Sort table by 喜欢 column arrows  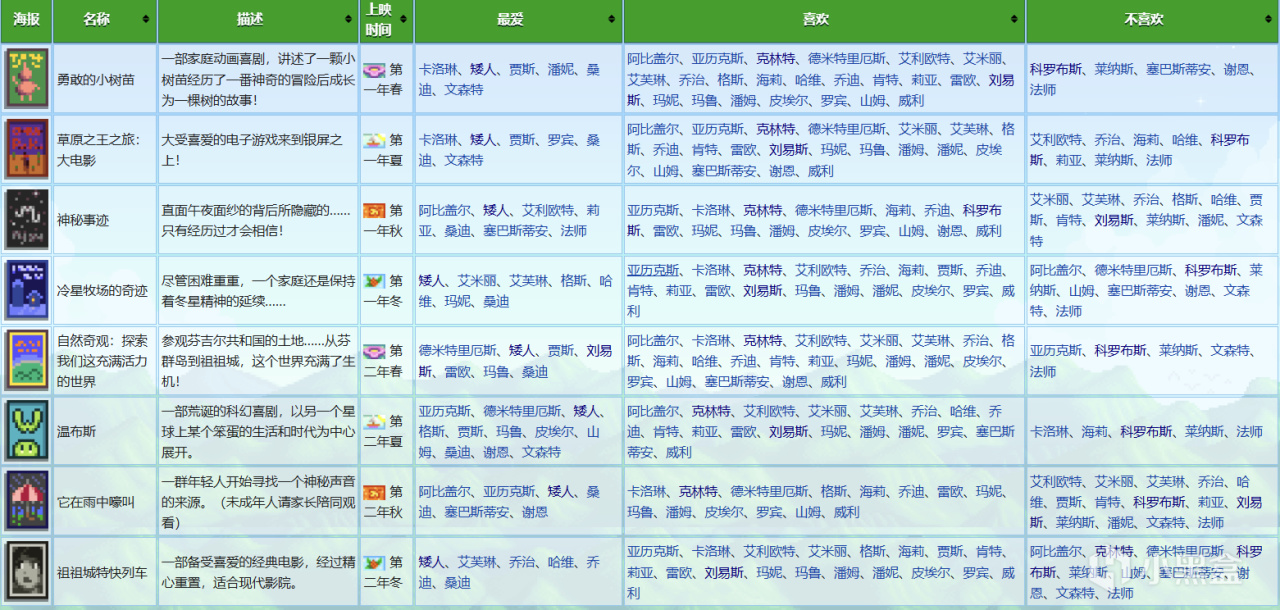[1016, 20]
